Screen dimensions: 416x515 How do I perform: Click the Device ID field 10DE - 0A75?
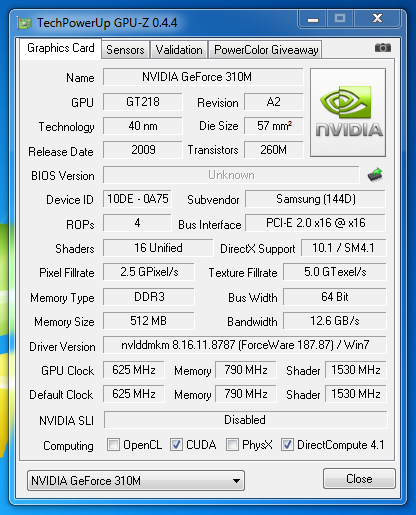point(137,199)
